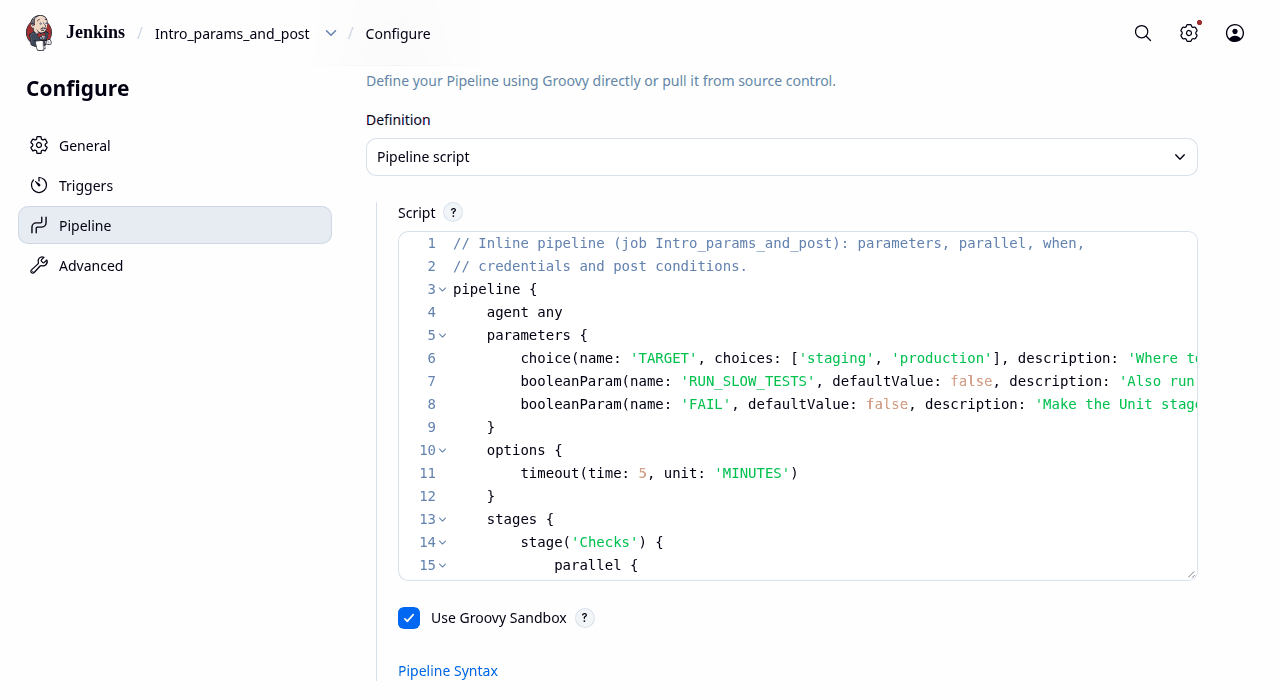Click the script editor resize handle
Viewport: 1280px width, 700px height.
(x=1191, y=574)
